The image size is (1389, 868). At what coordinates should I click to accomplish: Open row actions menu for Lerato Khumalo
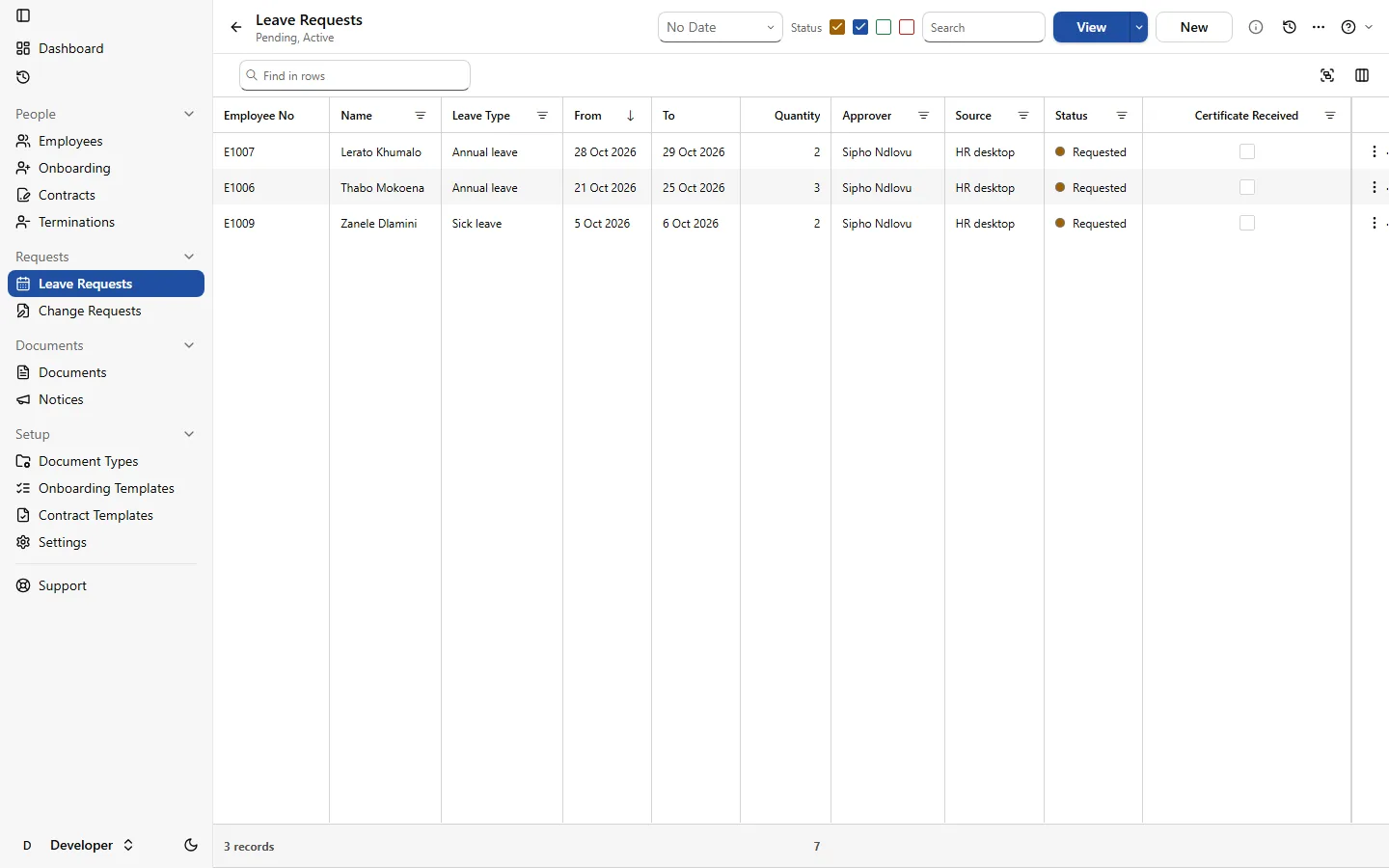[1375, 151]
